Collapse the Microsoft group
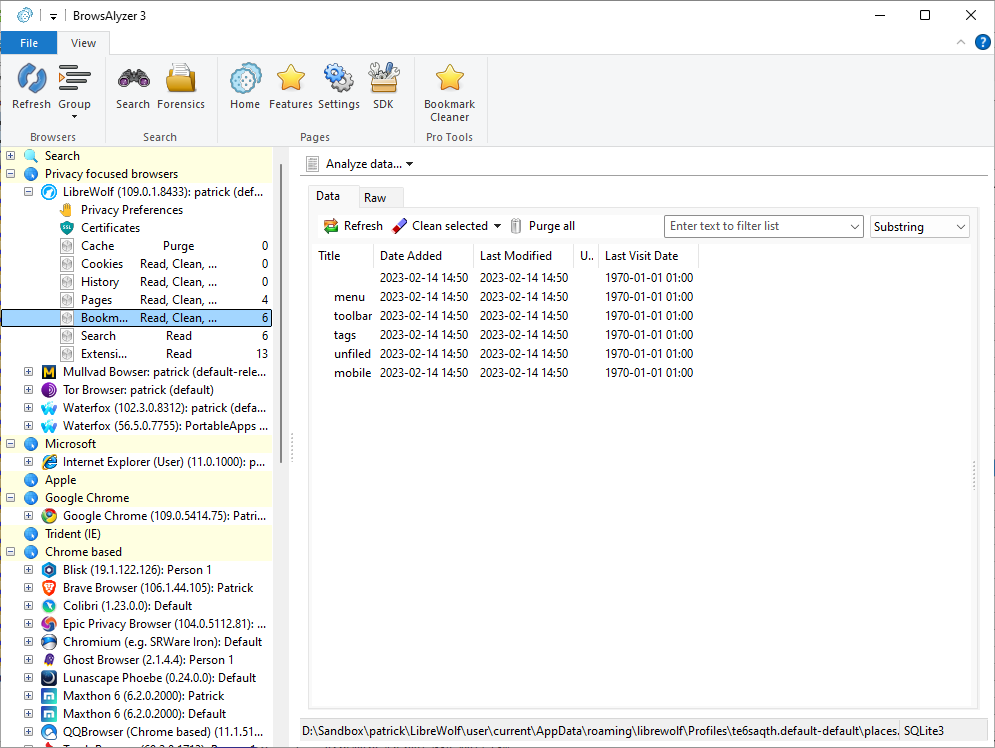Image resolution: width=995 pixels, height=748 pixels. (x=11, y=444)
